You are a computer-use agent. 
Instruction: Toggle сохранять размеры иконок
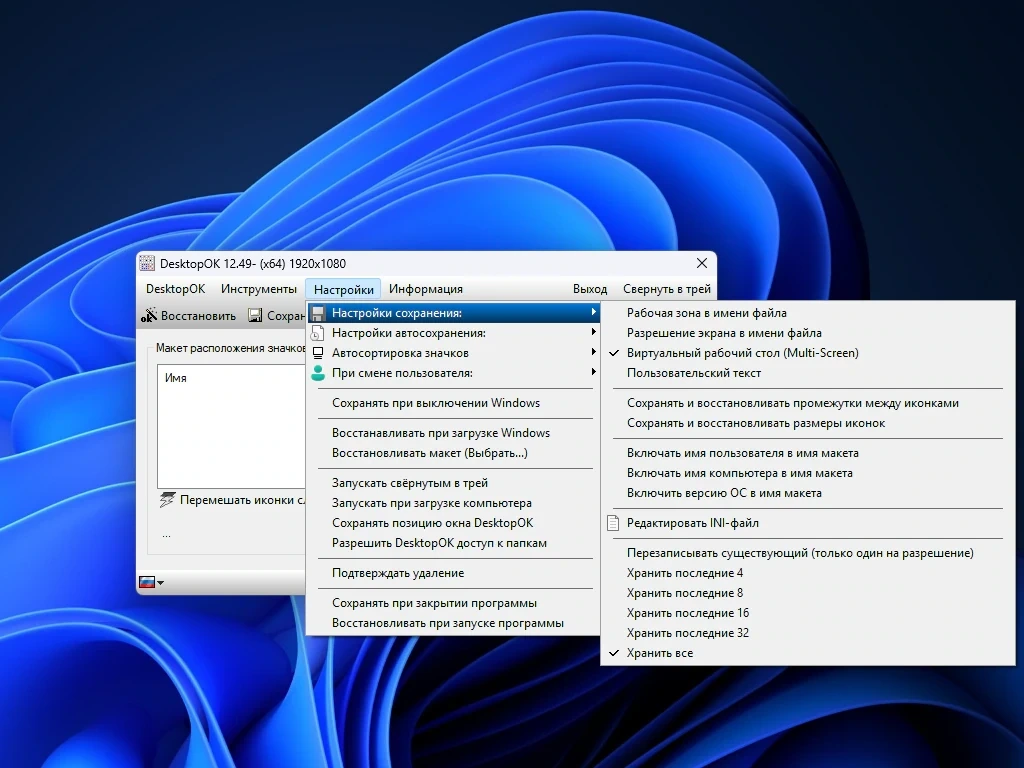pyautogui.click(x=808, y=423)
